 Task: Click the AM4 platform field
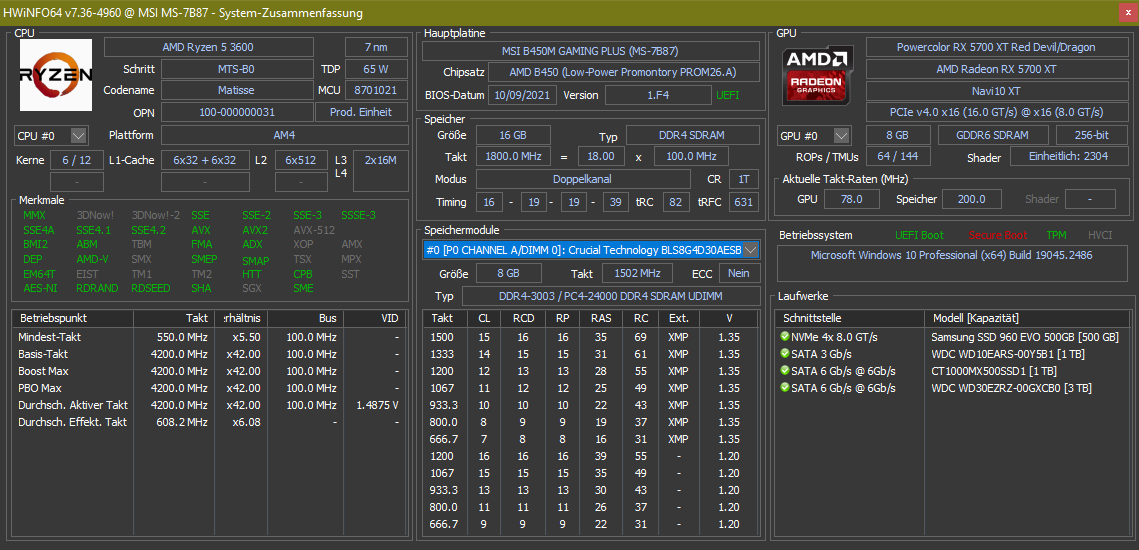[x=285, y=135]
